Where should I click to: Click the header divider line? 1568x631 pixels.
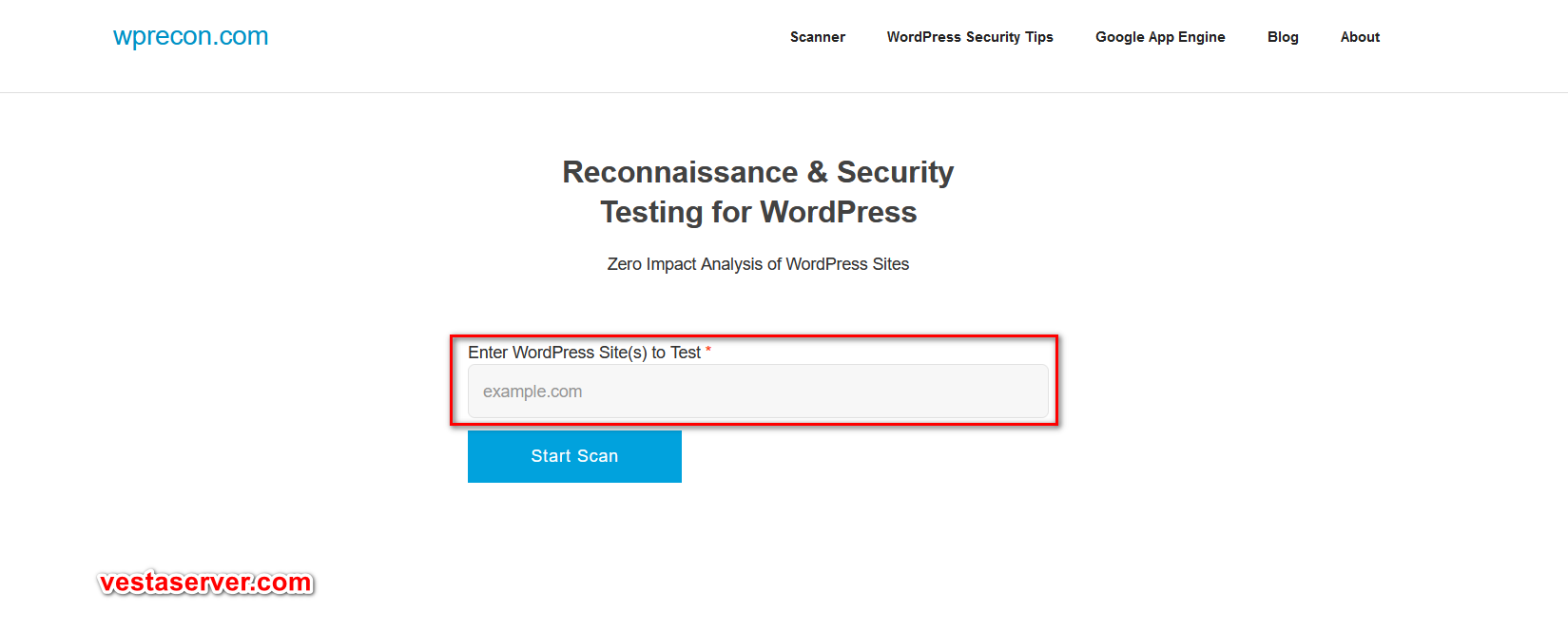pyautogui.click(x=784, y=92)
